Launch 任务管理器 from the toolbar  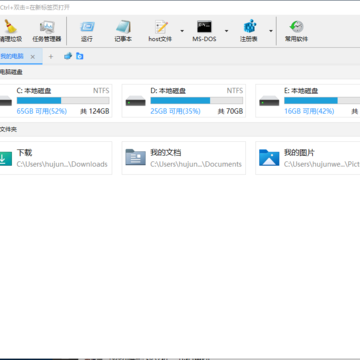[47, 31]
